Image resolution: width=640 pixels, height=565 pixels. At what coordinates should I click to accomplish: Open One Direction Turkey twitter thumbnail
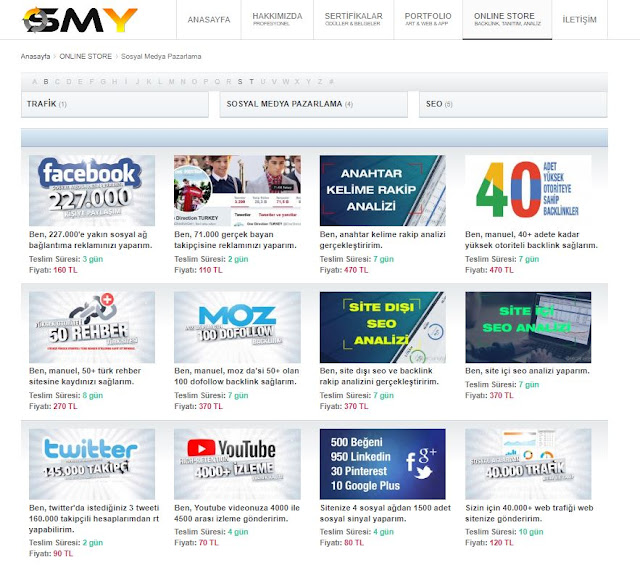pyautogui.click(x=237, y=190)
